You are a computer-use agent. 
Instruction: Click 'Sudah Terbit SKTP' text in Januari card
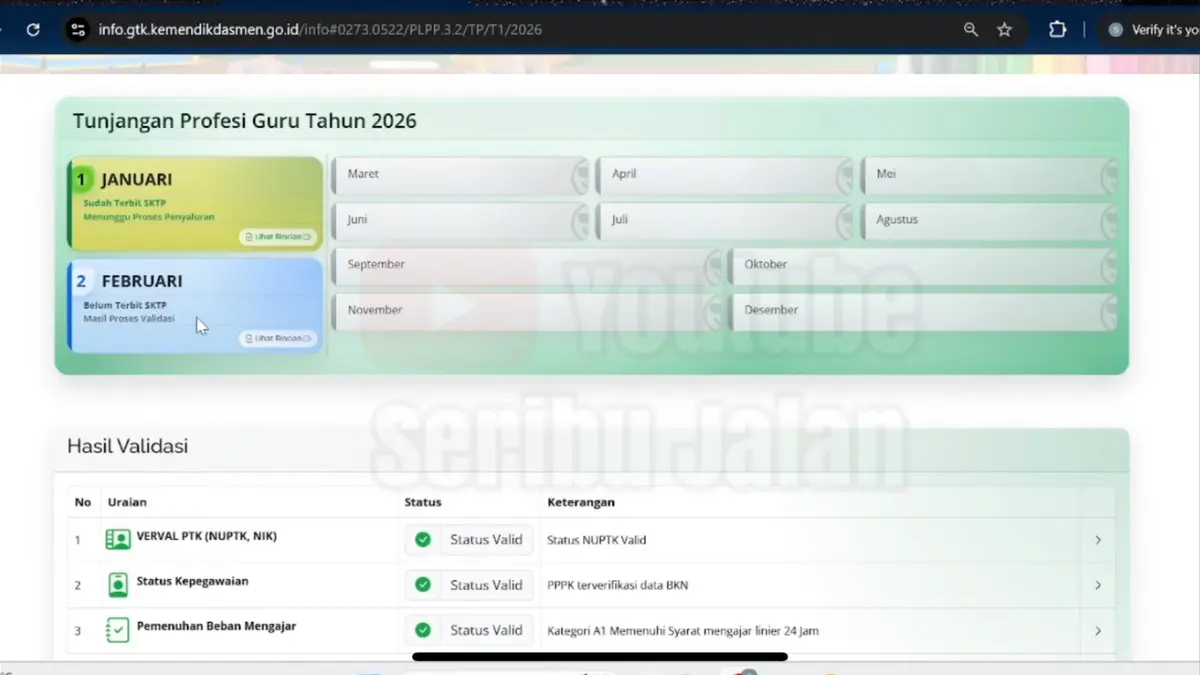coord(125,203)
